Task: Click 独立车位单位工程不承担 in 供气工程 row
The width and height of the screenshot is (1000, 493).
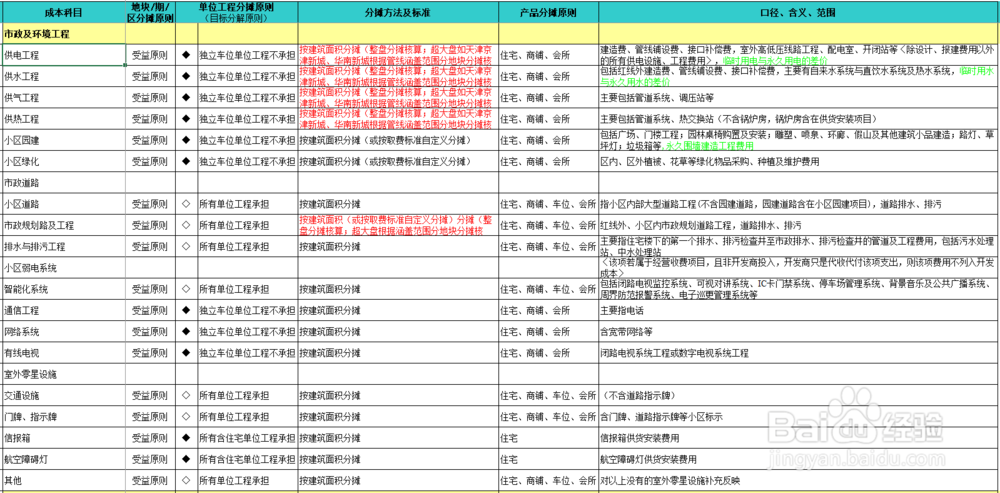Action: click(x=247, y=98)
